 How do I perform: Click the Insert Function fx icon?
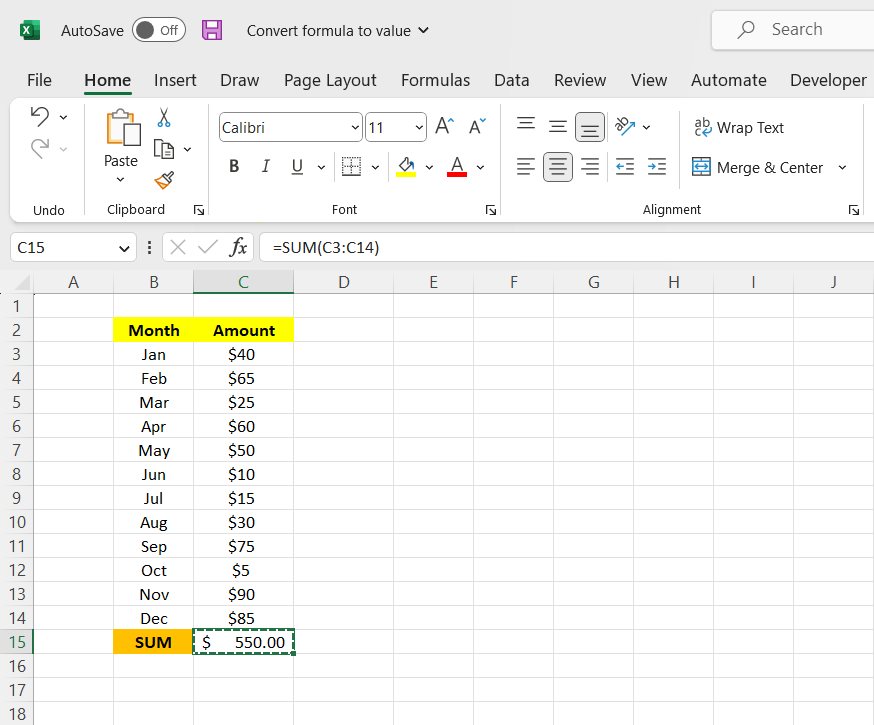click(x=238, y=247)
